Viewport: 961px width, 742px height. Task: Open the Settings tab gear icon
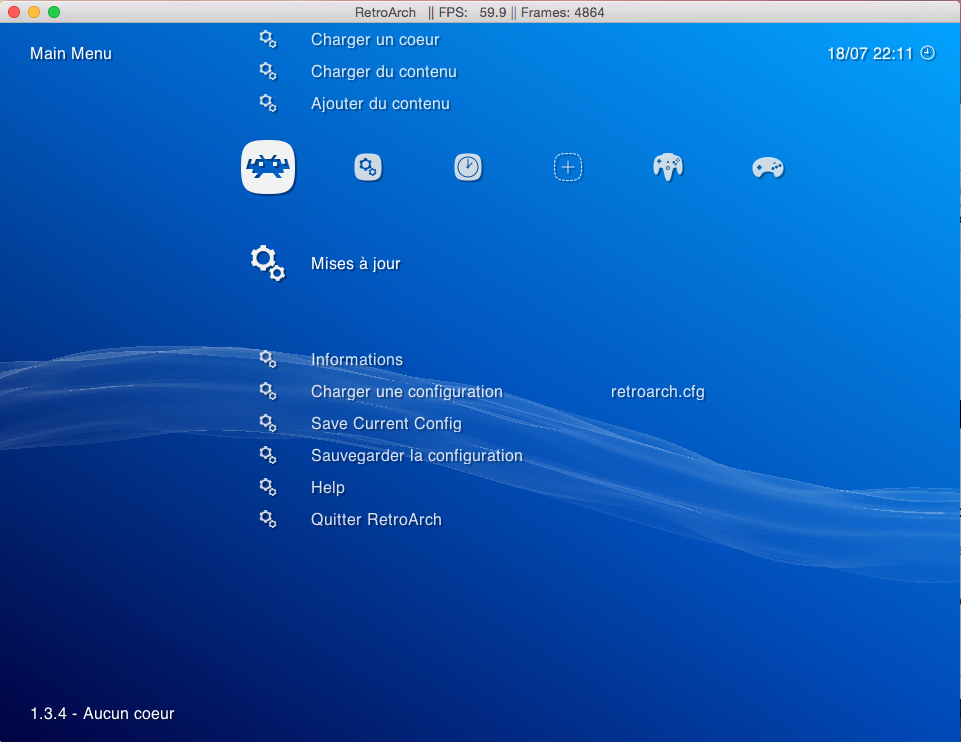tap(368, 167)
